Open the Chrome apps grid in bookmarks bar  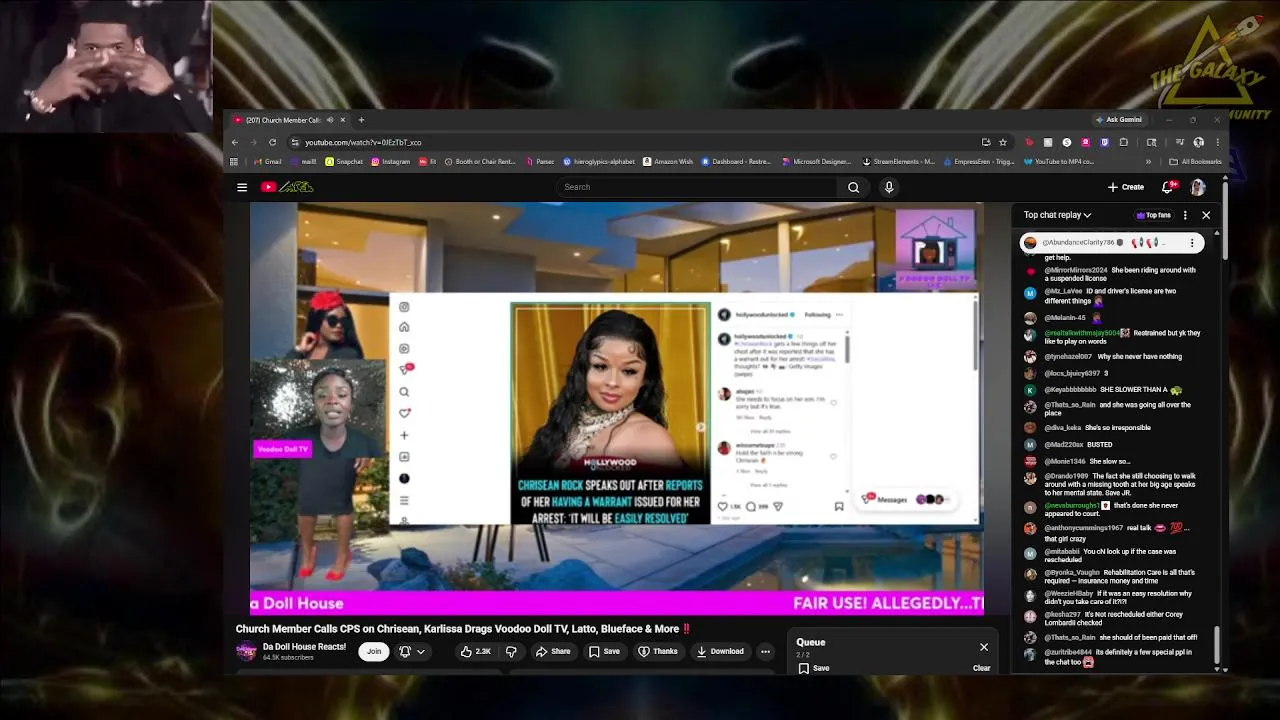tap(234, 161)
